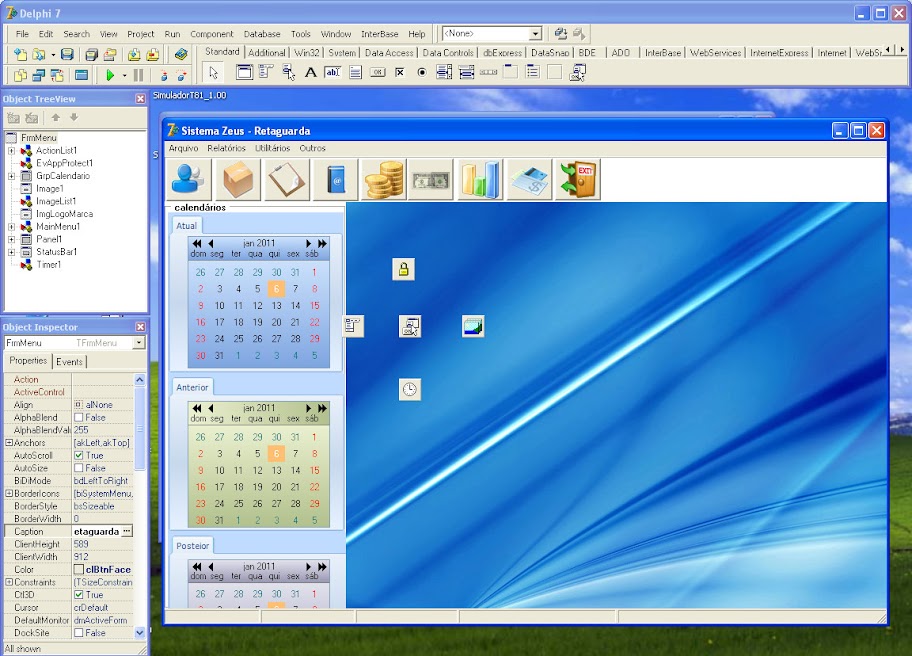
Task: Click the blue address book icon
Action: 336,179
